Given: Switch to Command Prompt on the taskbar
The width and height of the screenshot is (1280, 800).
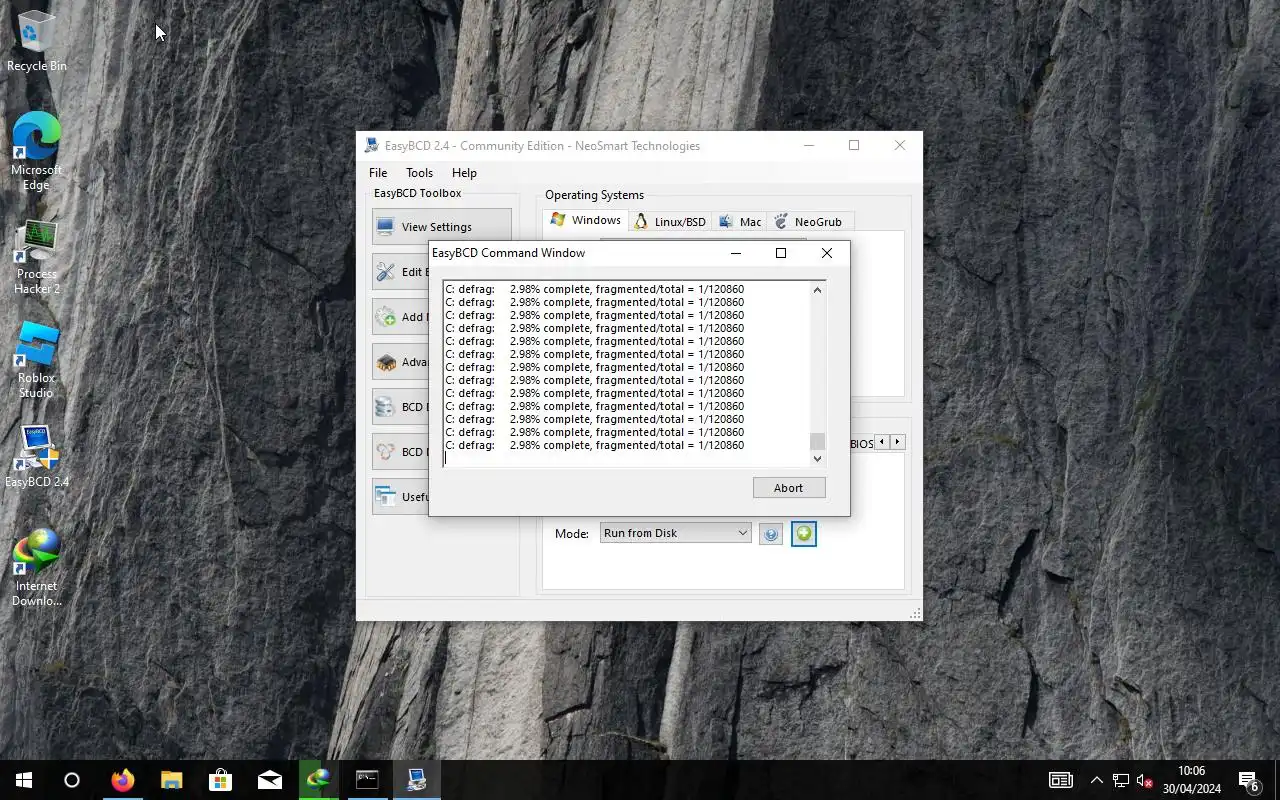Looking at the screenshot, I should (367, 780).
